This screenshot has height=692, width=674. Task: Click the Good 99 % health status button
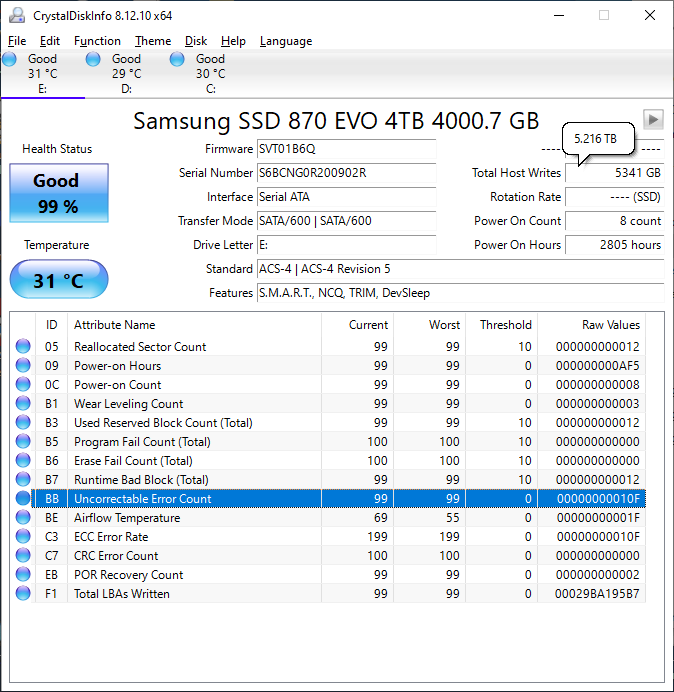59,193
